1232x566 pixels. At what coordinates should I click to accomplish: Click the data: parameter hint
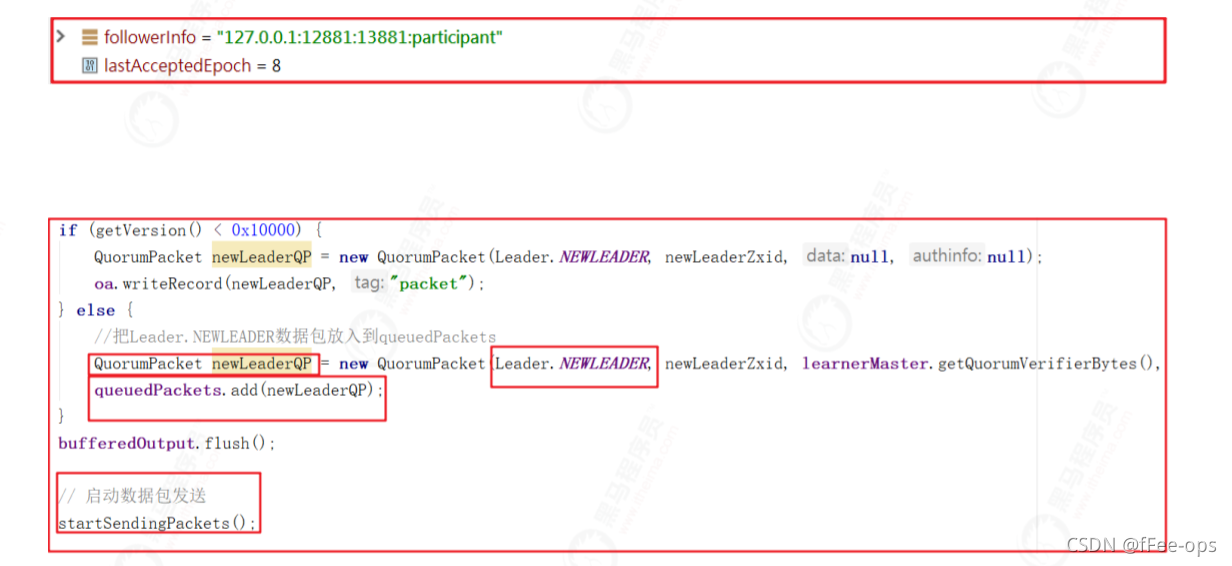(826, 256)
